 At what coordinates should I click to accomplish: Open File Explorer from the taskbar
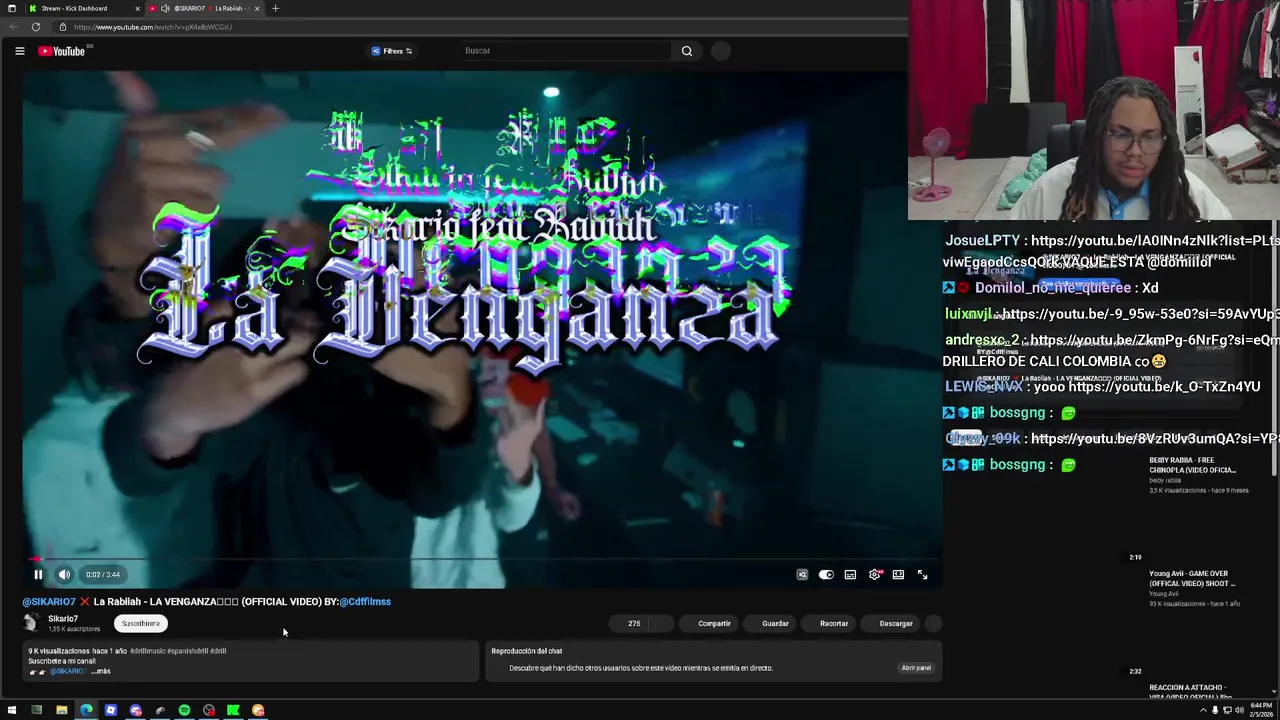pyautogui.click(x=61, y=710)
